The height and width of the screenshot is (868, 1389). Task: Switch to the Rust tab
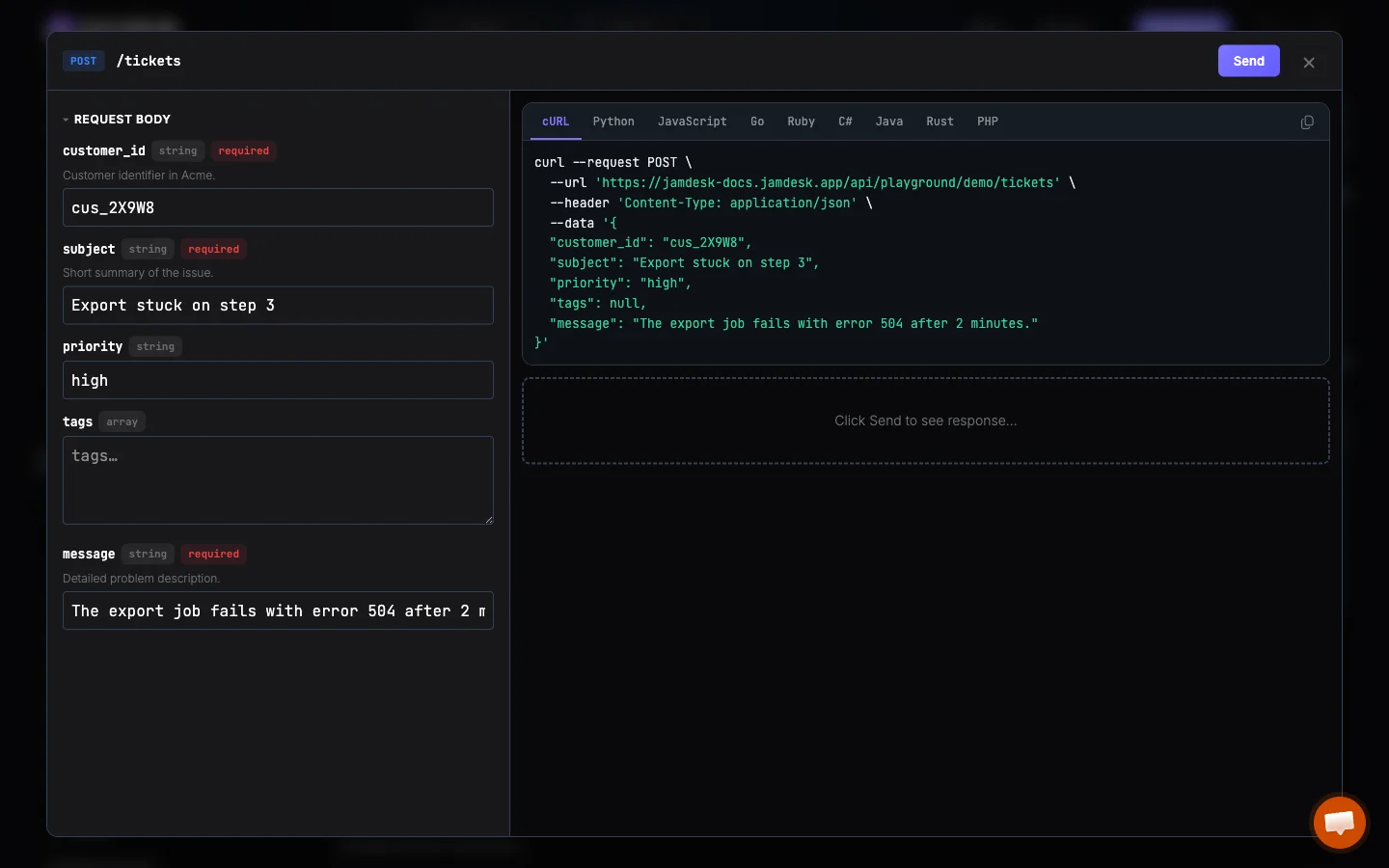click(x=940, y=122)
